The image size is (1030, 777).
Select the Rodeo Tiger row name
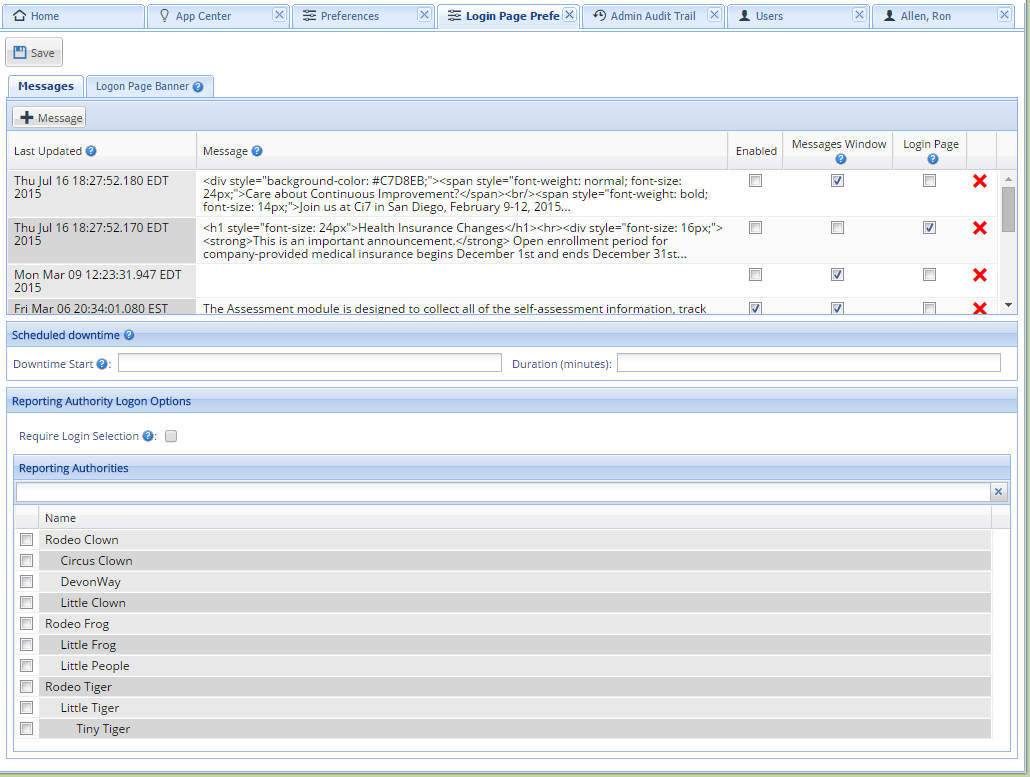pos(78,687)
